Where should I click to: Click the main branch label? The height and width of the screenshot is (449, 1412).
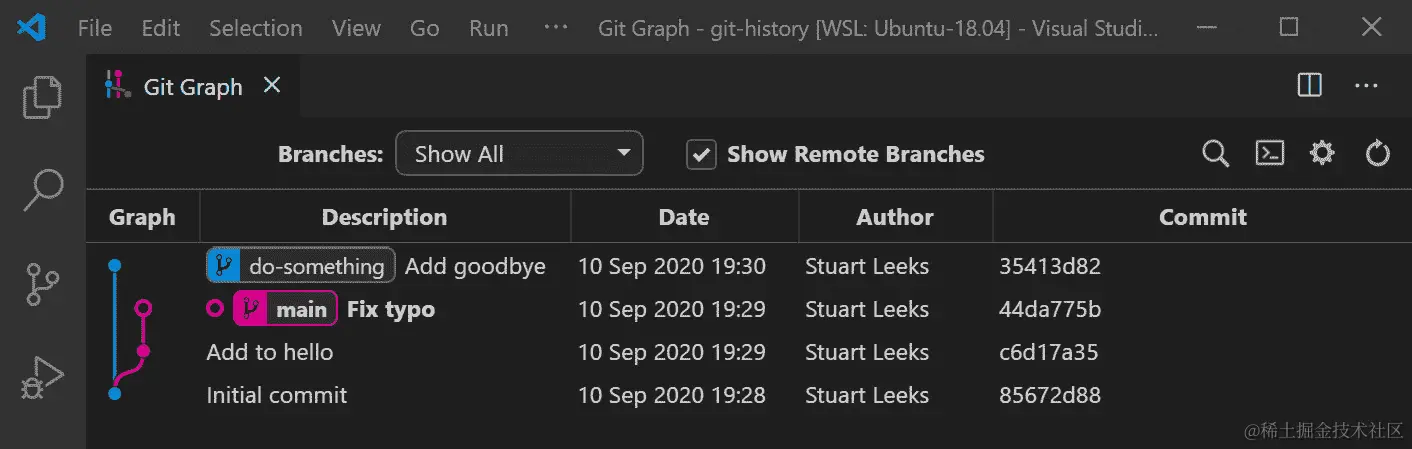301,309
